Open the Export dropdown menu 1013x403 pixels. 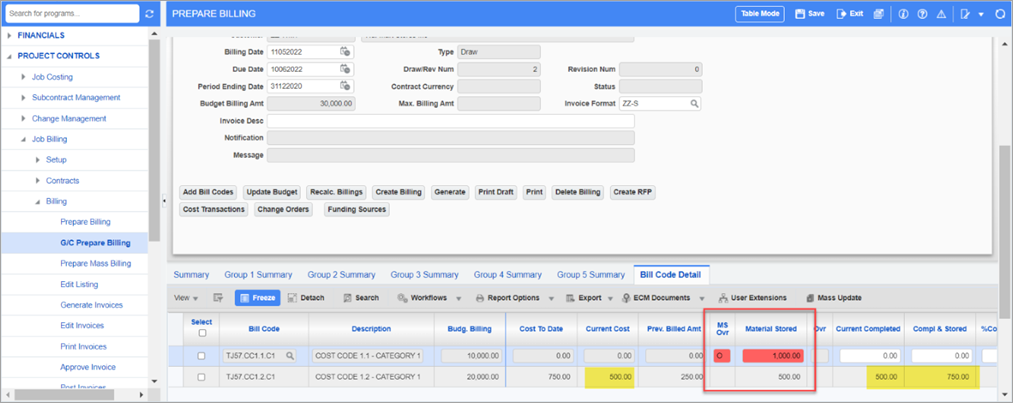(587, 298)
